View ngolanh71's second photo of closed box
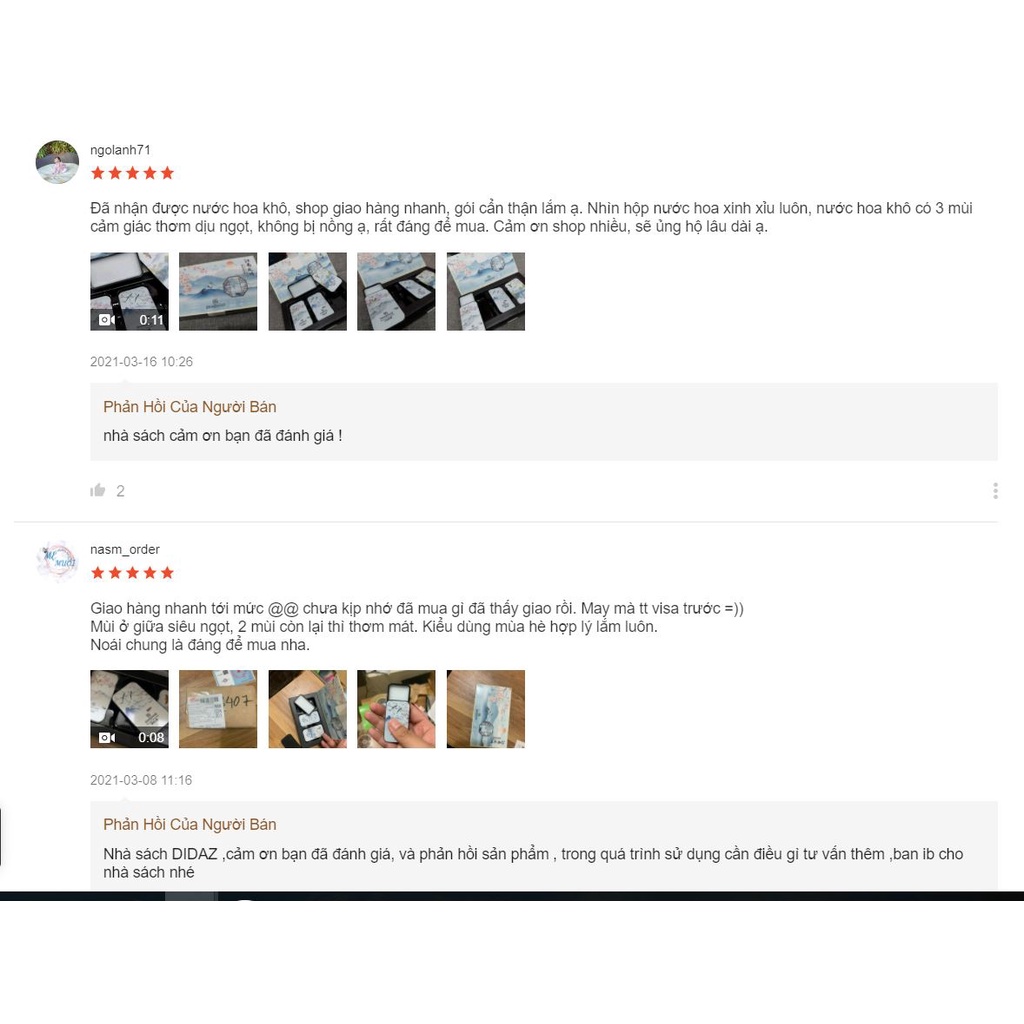1024x1024 pixels. click(x=218, y=291)
